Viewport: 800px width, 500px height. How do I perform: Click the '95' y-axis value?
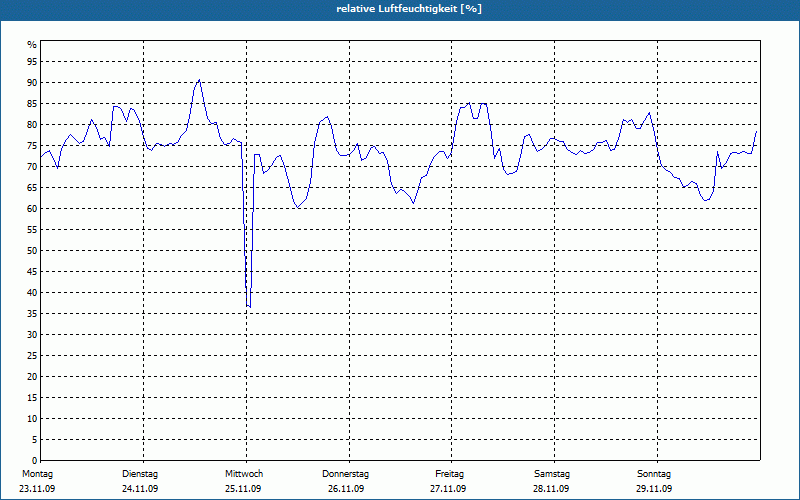pyautogui.click(x=32, y=62)
